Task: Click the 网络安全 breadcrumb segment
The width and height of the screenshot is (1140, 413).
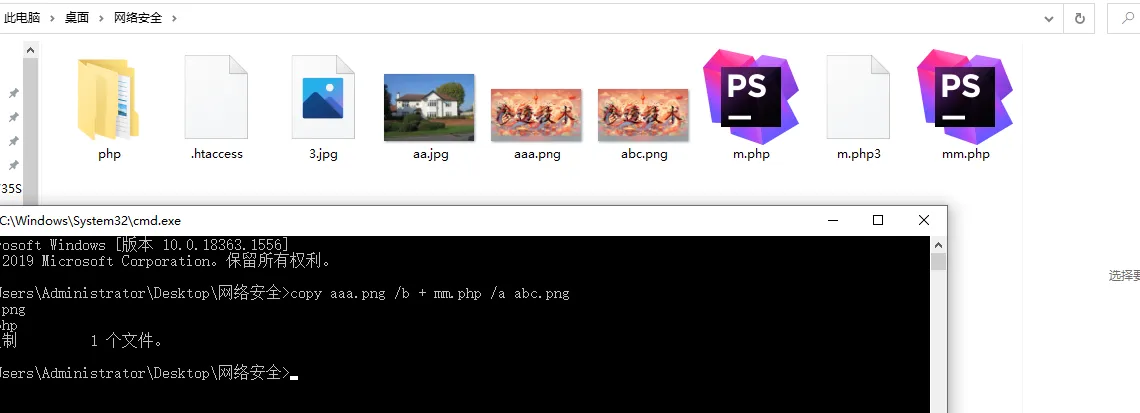Action: 138,18
